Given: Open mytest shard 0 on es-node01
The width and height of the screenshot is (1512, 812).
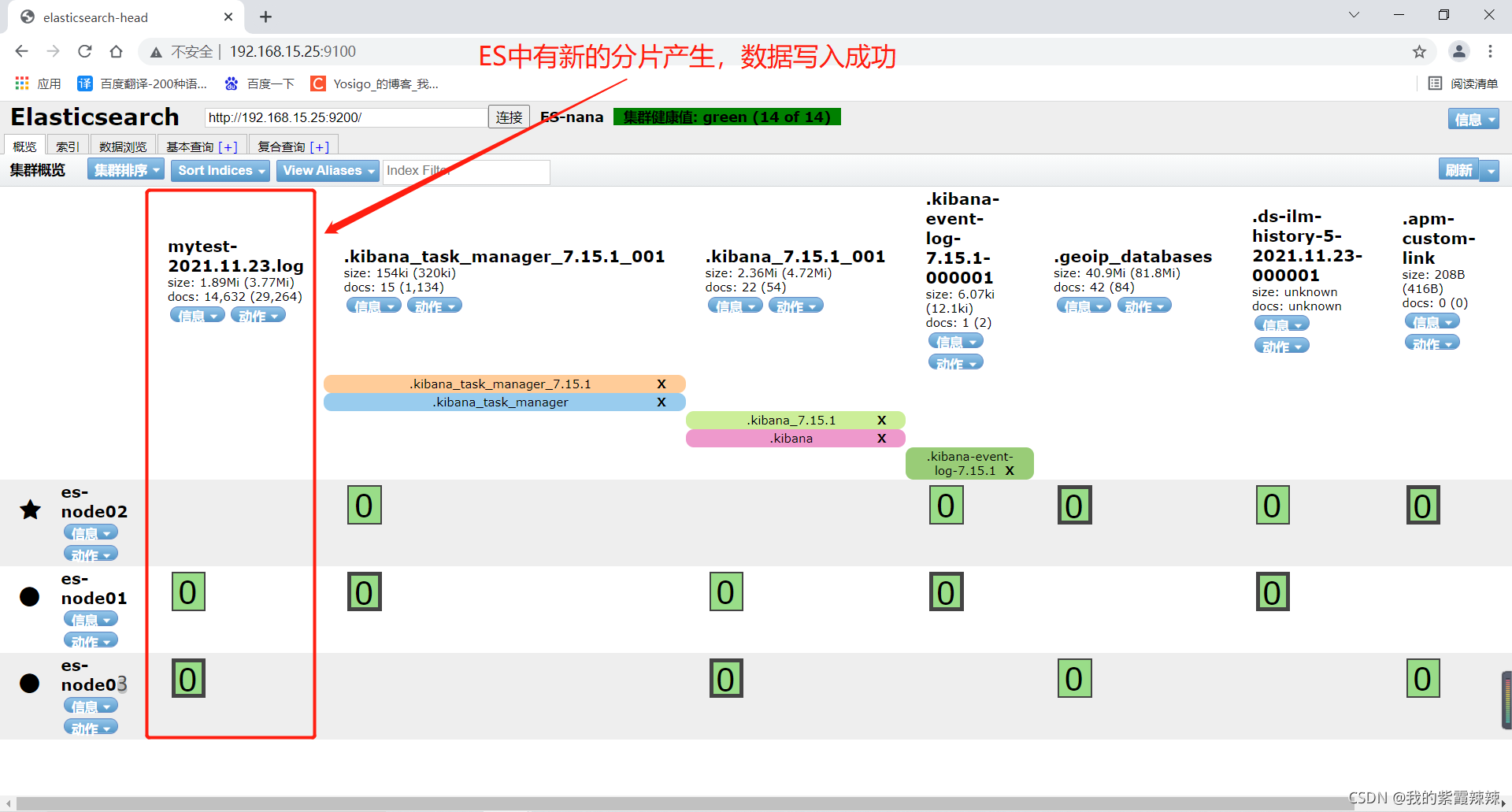Looking at the screenshot, I should click(x=188, y=592).
